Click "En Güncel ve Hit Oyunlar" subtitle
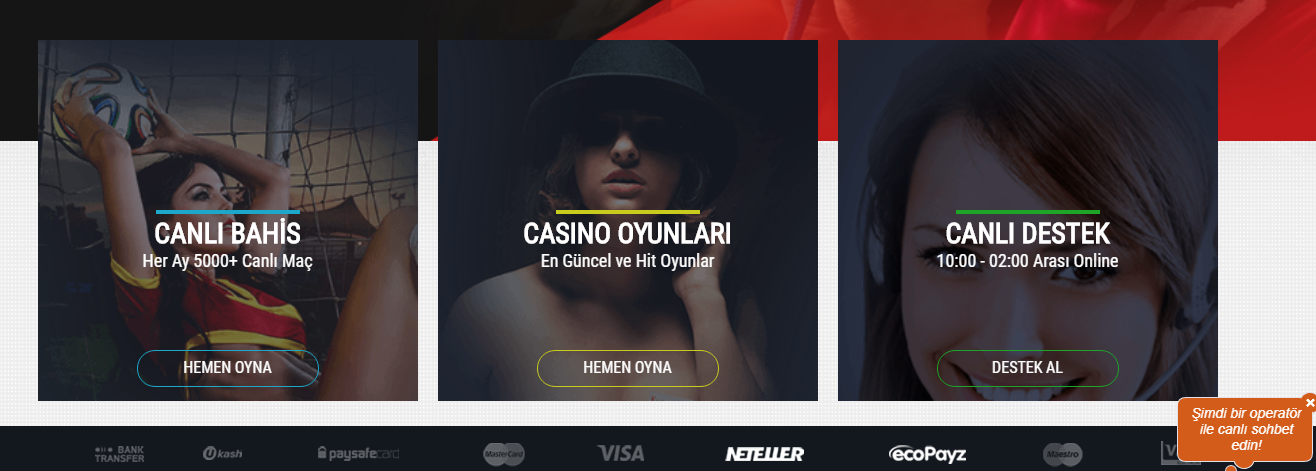The height and width of the screenshot is (471, 1316). coord(628,261)
